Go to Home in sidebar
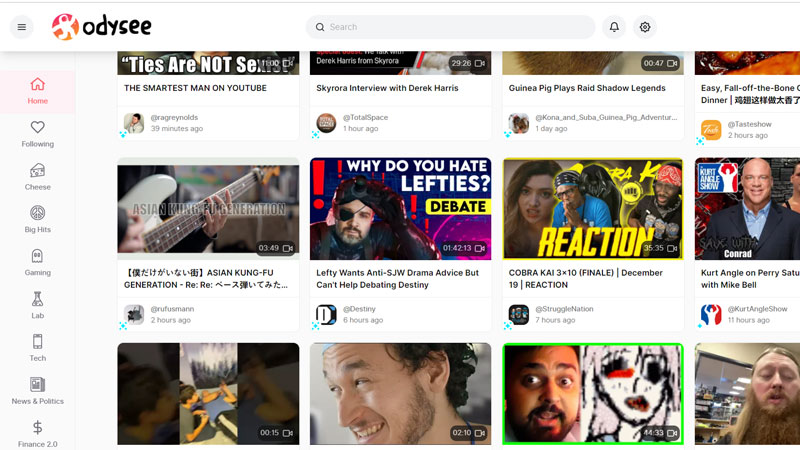800x450 pixels. [x=38, y=91]
